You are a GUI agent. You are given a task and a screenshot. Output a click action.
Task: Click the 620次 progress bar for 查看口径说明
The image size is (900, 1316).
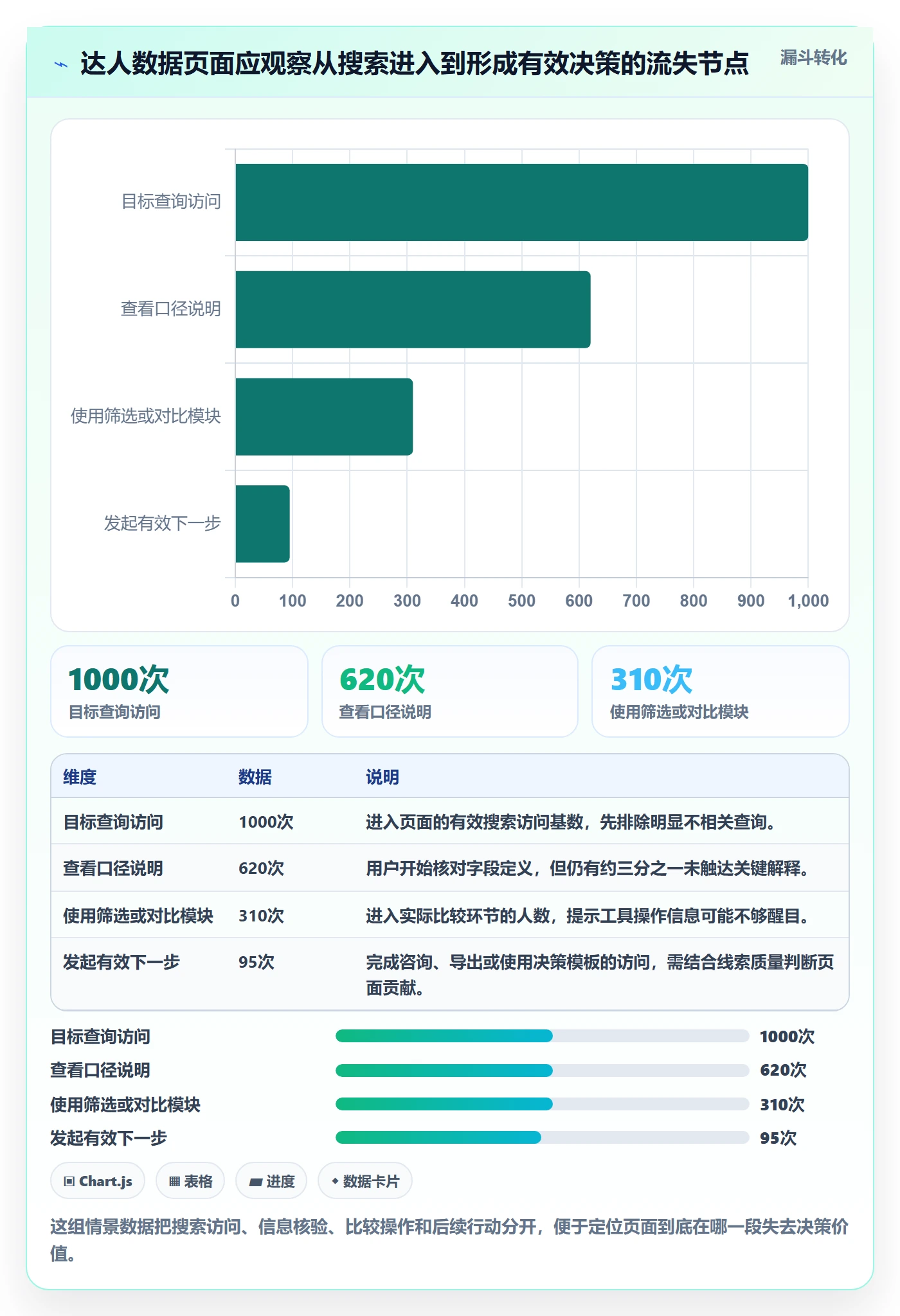(x=542, y=1070)
